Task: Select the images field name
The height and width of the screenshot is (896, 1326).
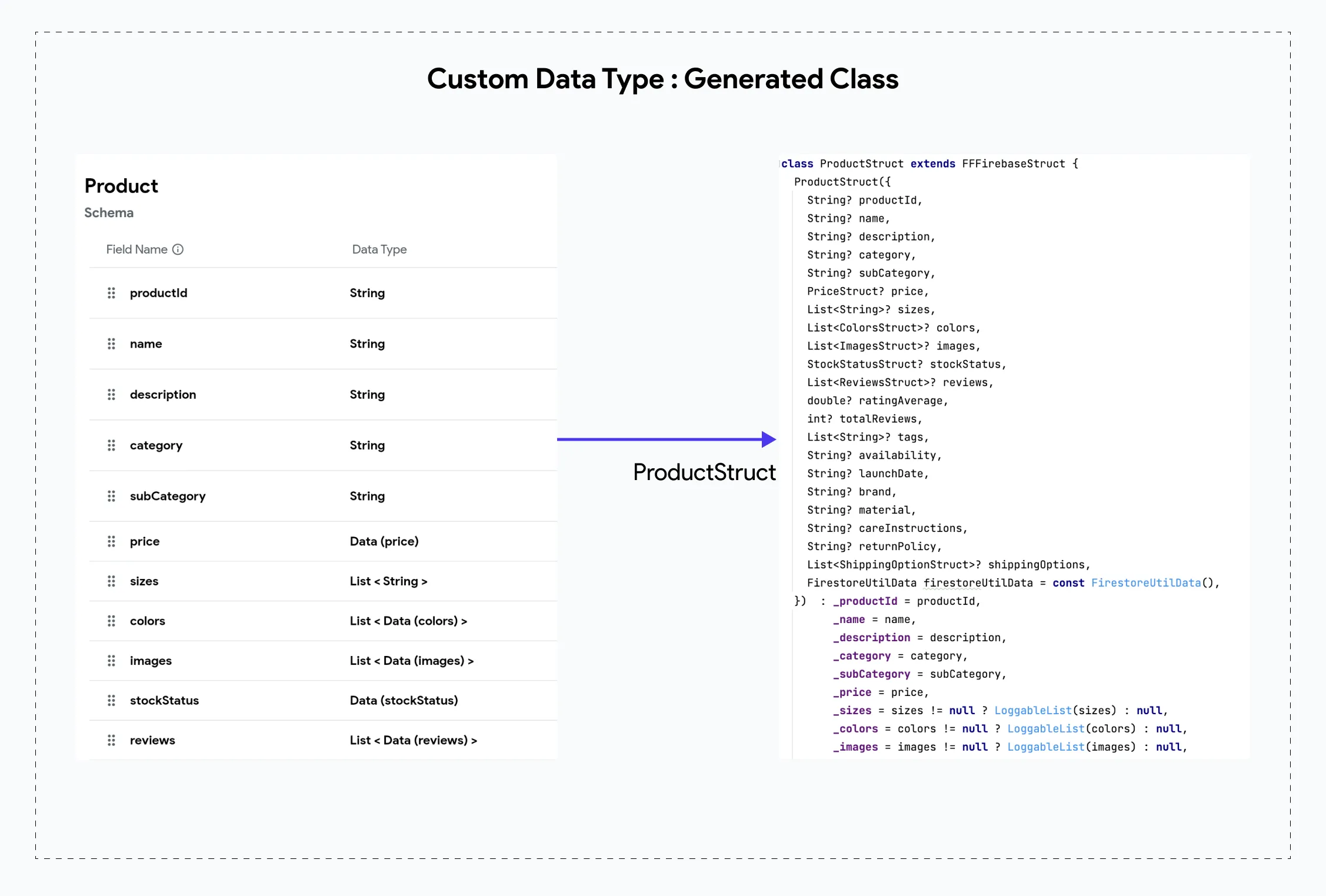Action: (151, 661)
